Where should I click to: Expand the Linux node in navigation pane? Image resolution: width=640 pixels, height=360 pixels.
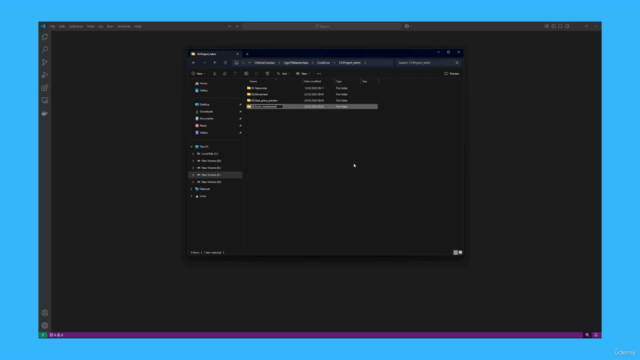click(x=191, y=196)
